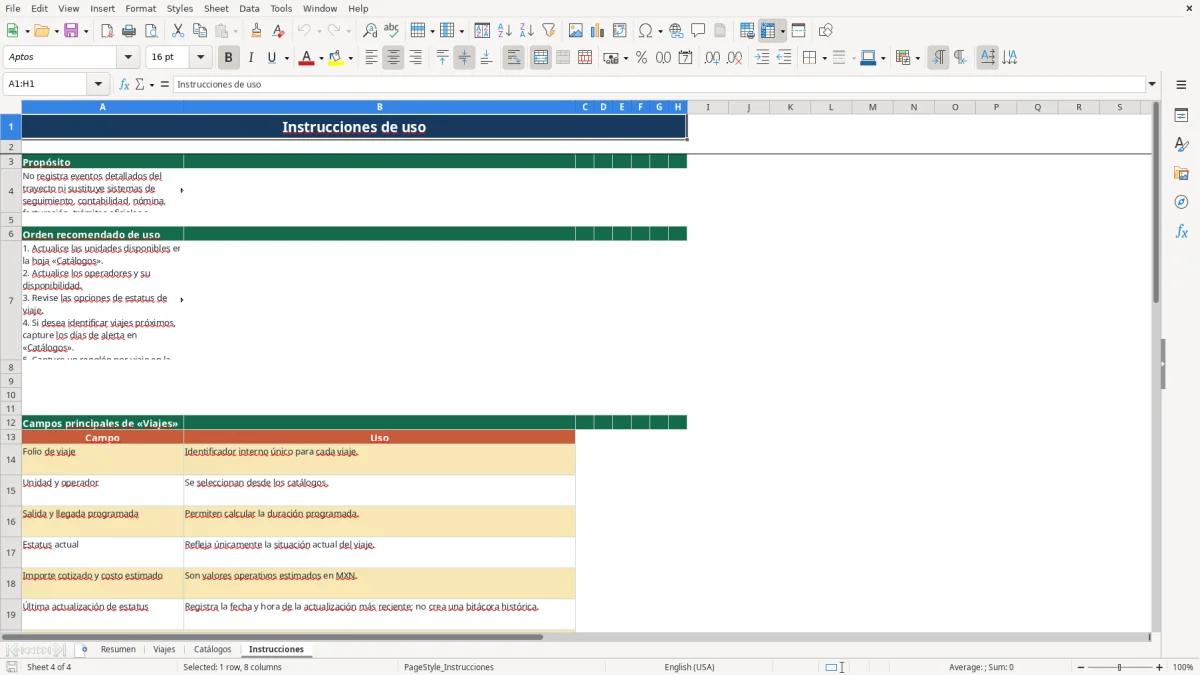Click the formula input line
This screenshot has width=1200, height=675.
659,84
